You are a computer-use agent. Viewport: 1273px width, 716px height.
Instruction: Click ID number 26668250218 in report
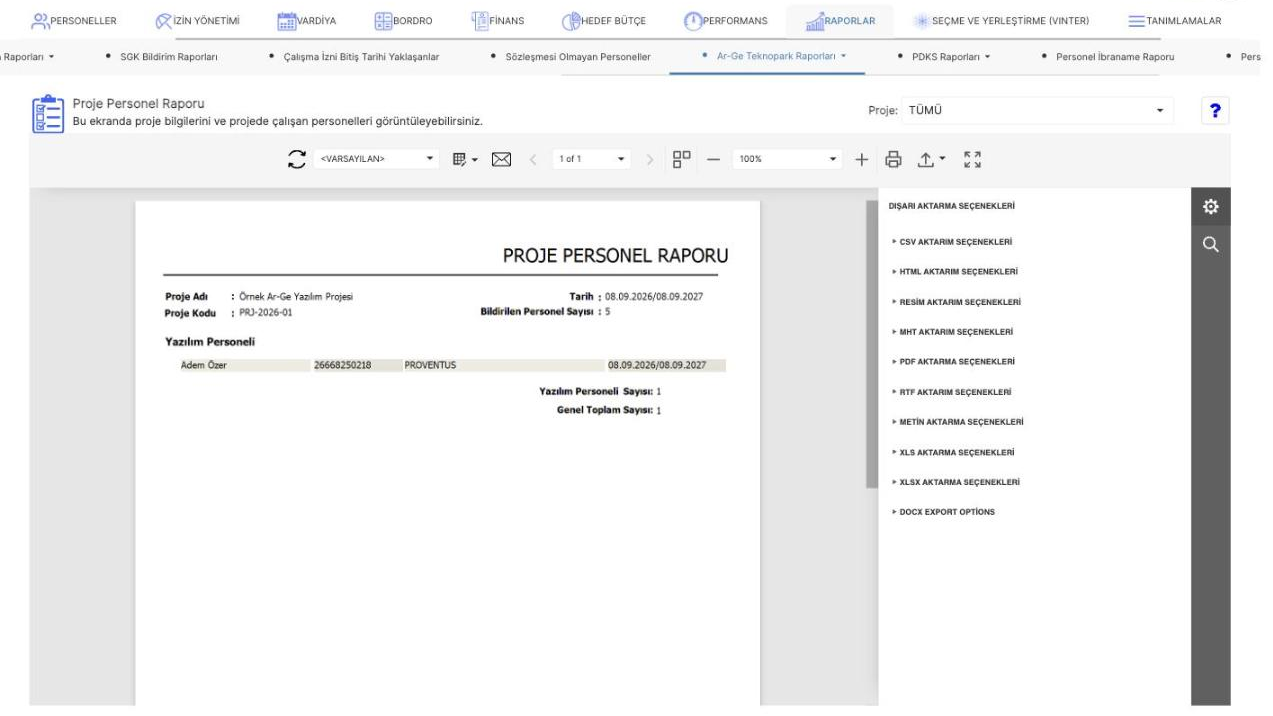pyautogui.click(x=343, y=365)
